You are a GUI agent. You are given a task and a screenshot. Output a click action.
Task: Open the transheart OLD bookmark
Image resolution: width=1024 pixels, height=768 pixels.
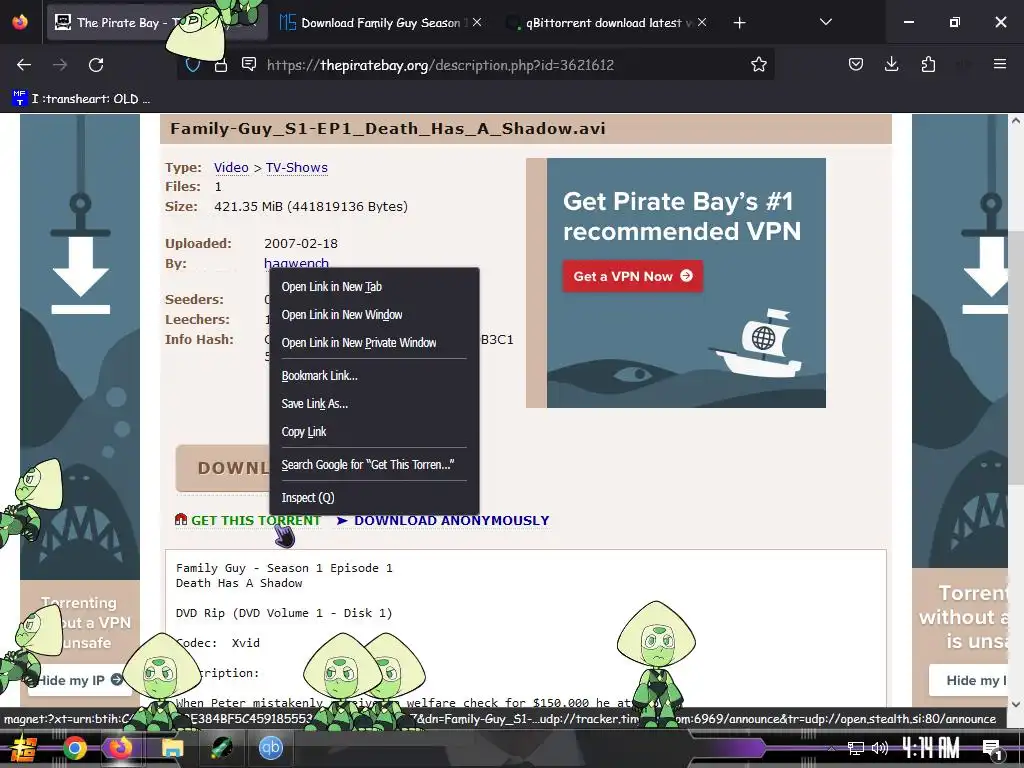[x=82, y=99]
